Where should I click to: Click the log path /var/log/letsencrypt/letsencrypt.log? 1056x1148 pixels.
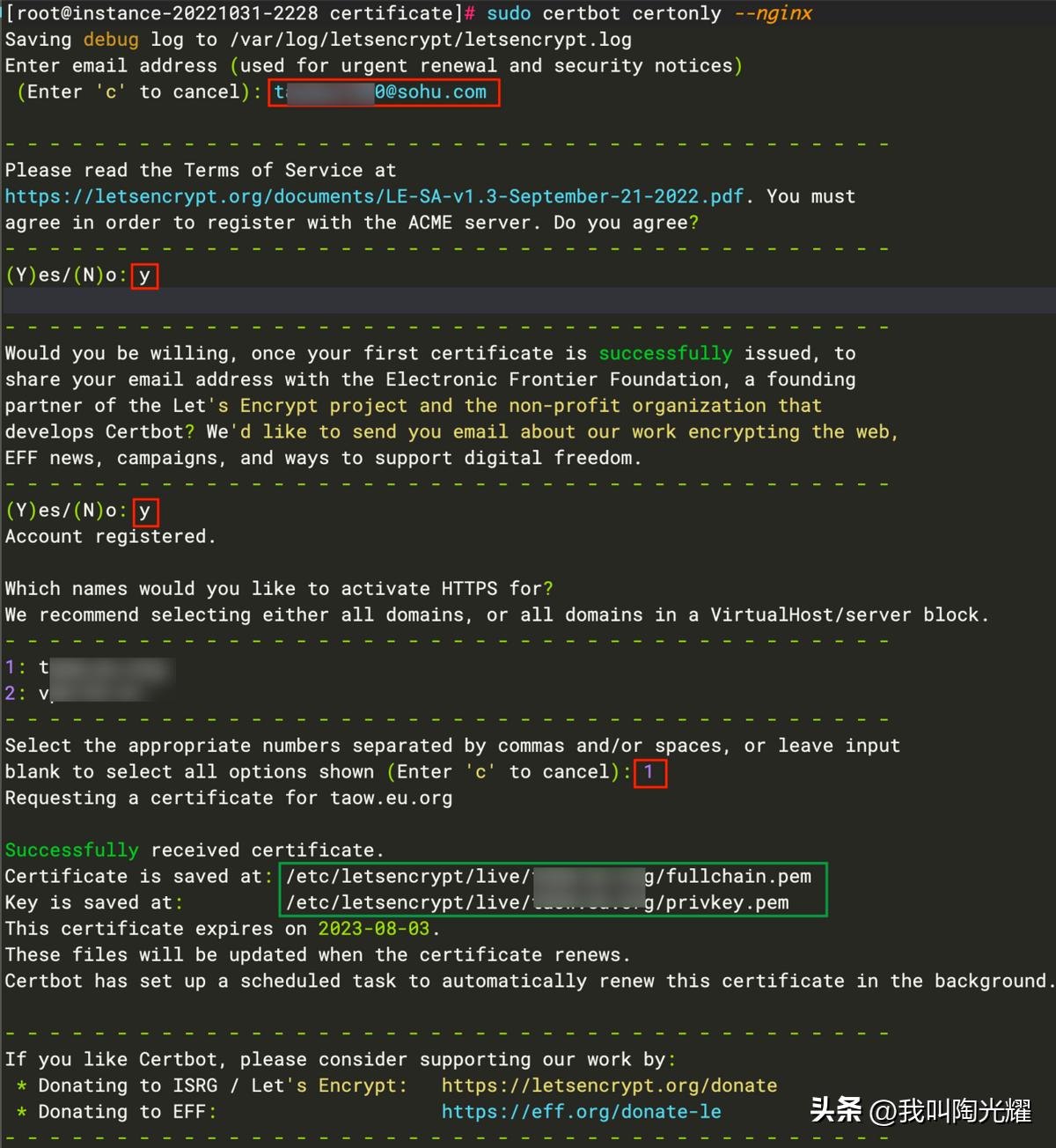(430, 40)
